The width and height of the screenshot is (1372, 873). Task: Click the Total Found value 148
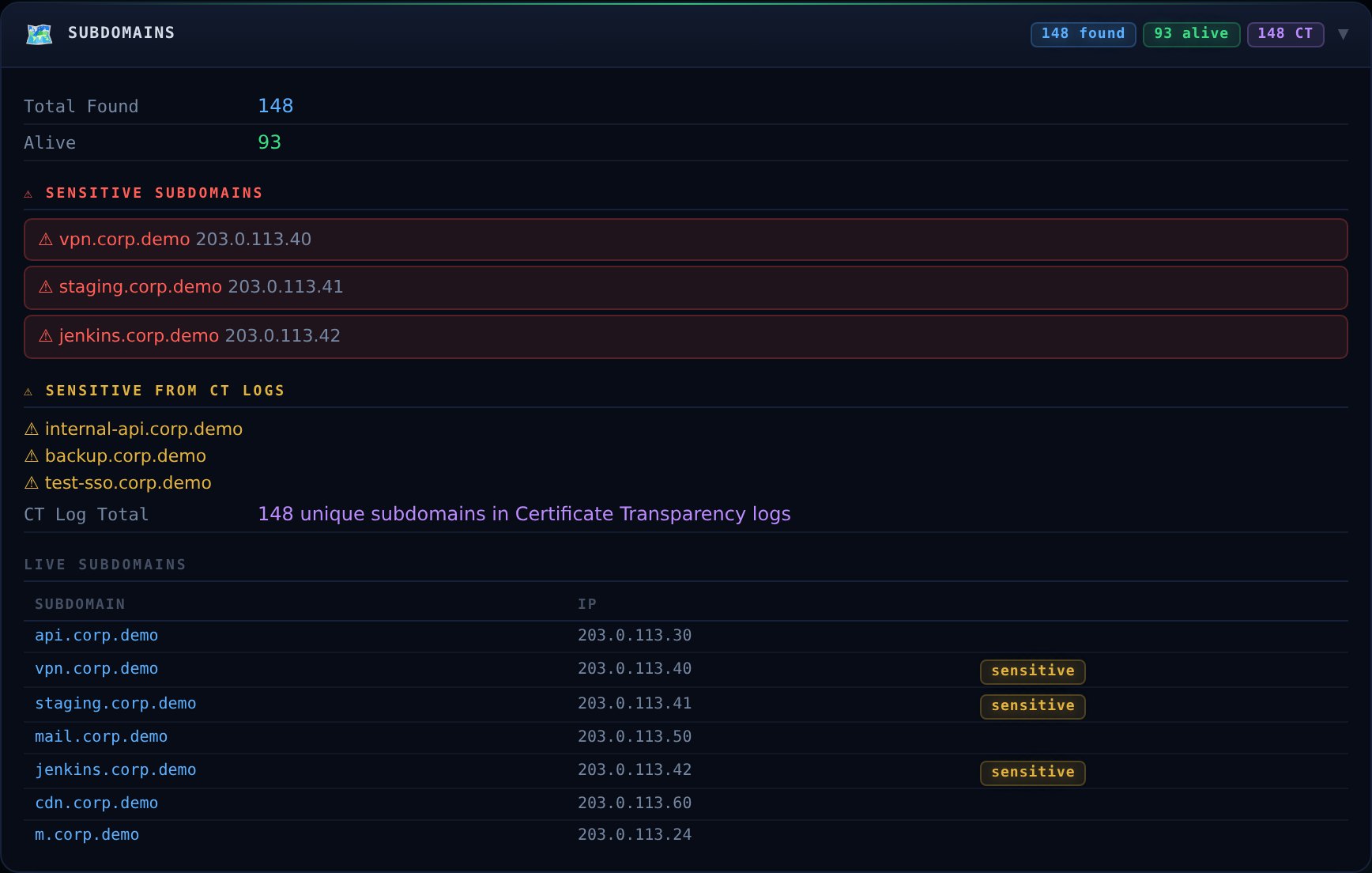coord(275,106)
